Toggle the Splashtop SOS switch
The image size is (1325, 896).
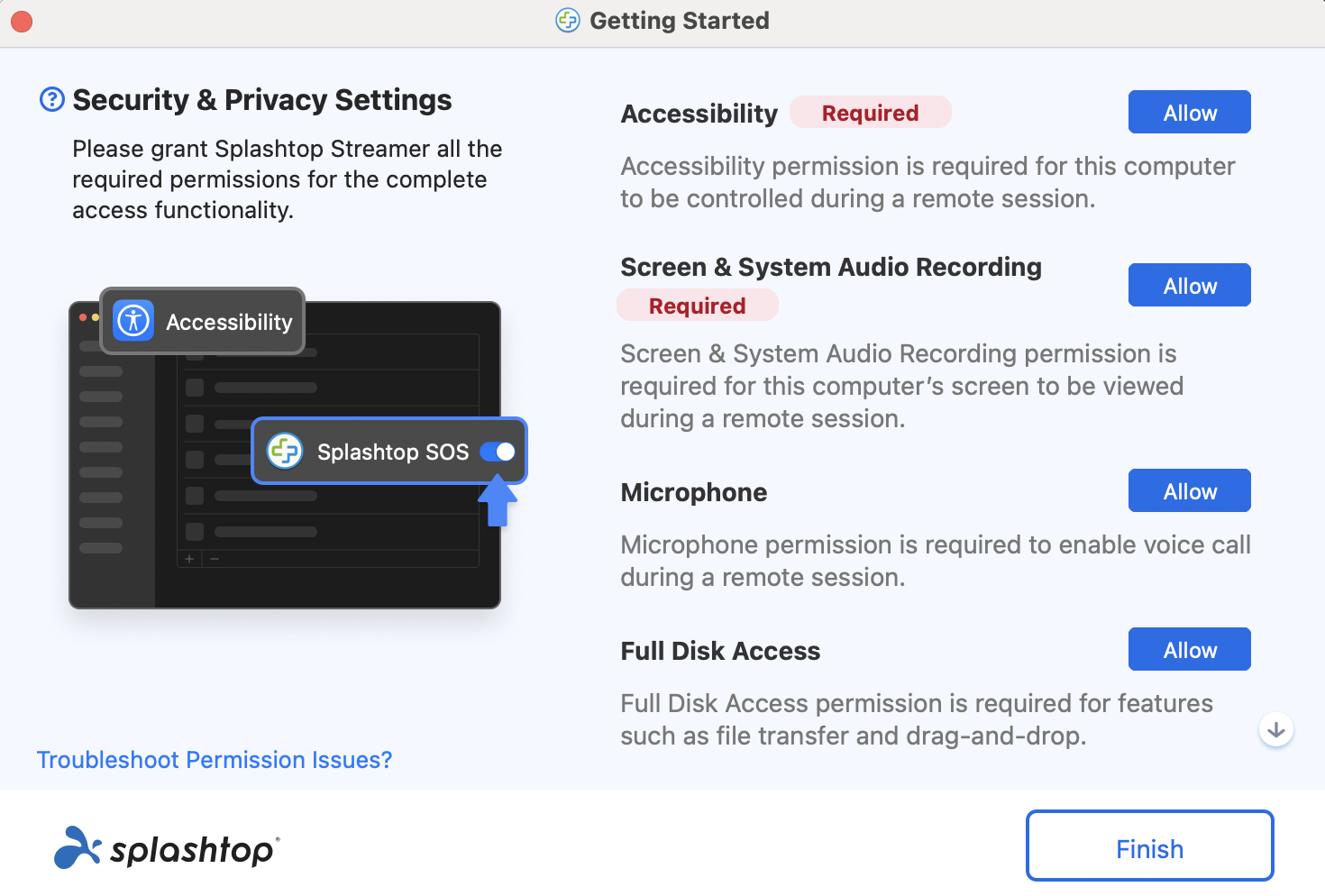pyautogui.click(x=498, y=452)
